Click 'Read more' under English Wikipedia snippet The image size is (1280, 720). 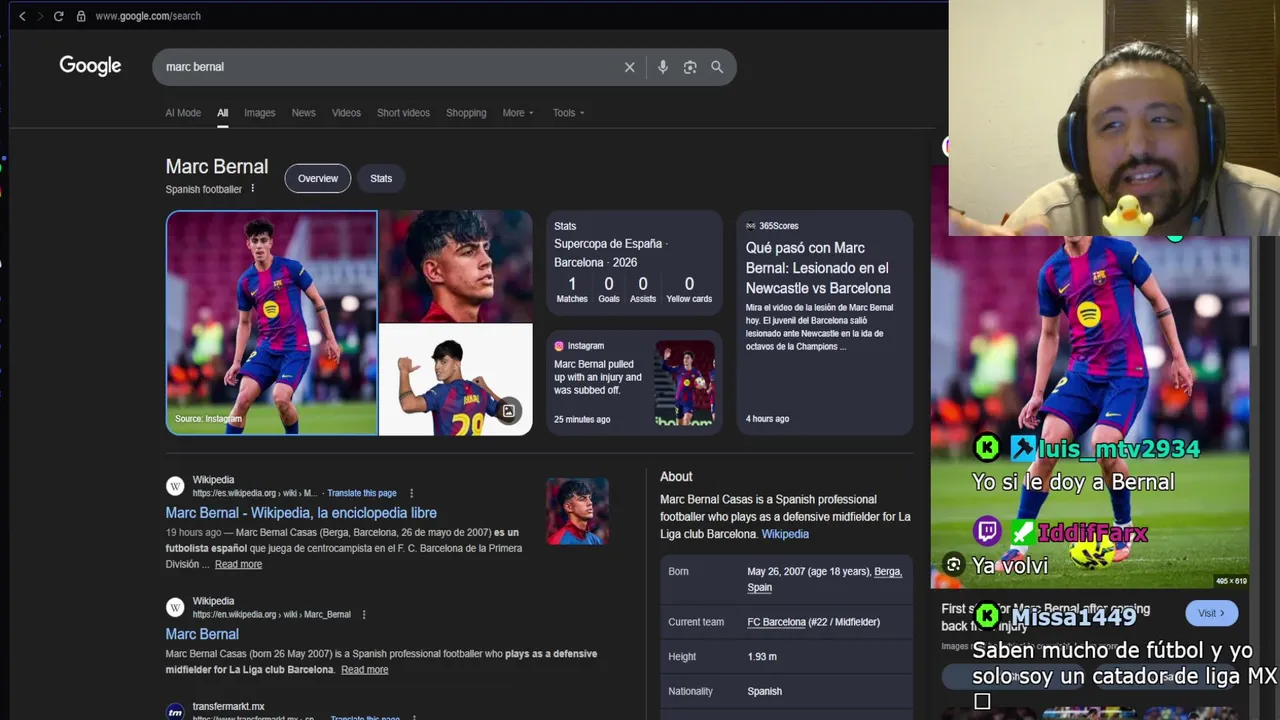(x=364, y=669)
